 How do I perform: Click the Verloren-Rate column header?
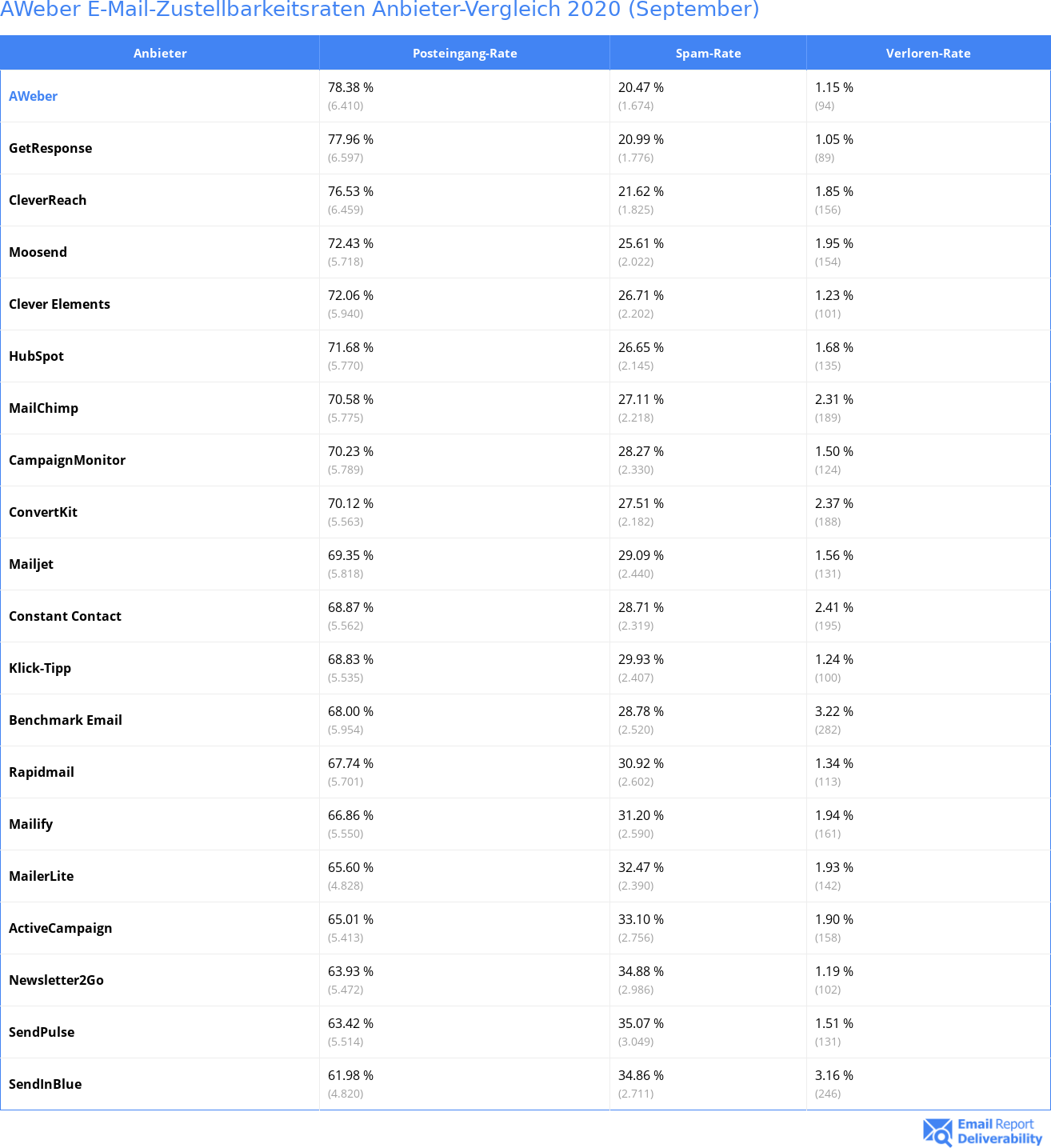928,53
